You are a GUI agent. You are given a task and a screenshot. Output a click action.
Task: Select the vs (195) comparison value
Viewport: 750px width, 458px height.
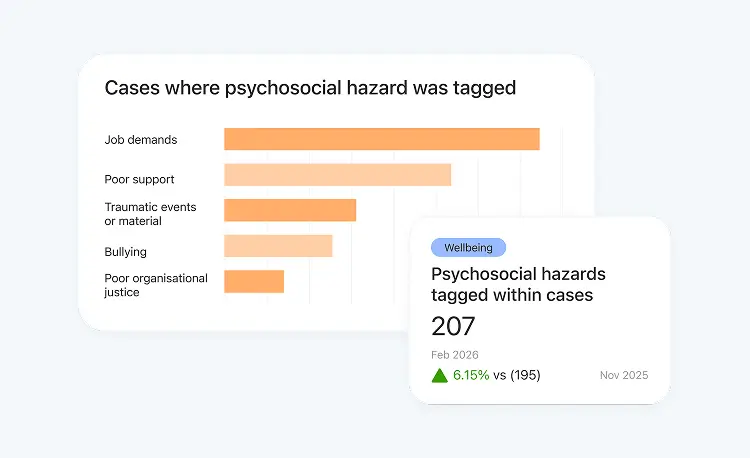(x=517, y=375)
